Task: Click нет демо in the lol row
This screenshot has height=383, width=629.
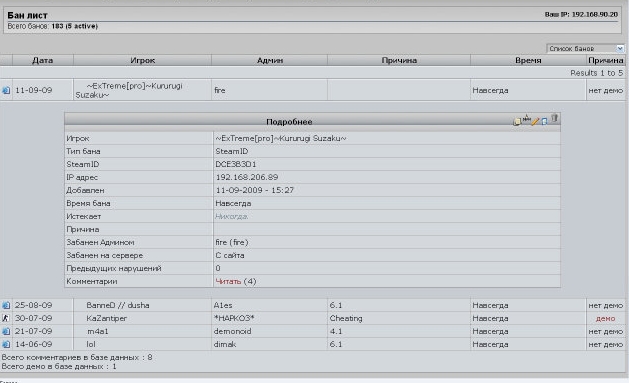Action: (606, 344)
